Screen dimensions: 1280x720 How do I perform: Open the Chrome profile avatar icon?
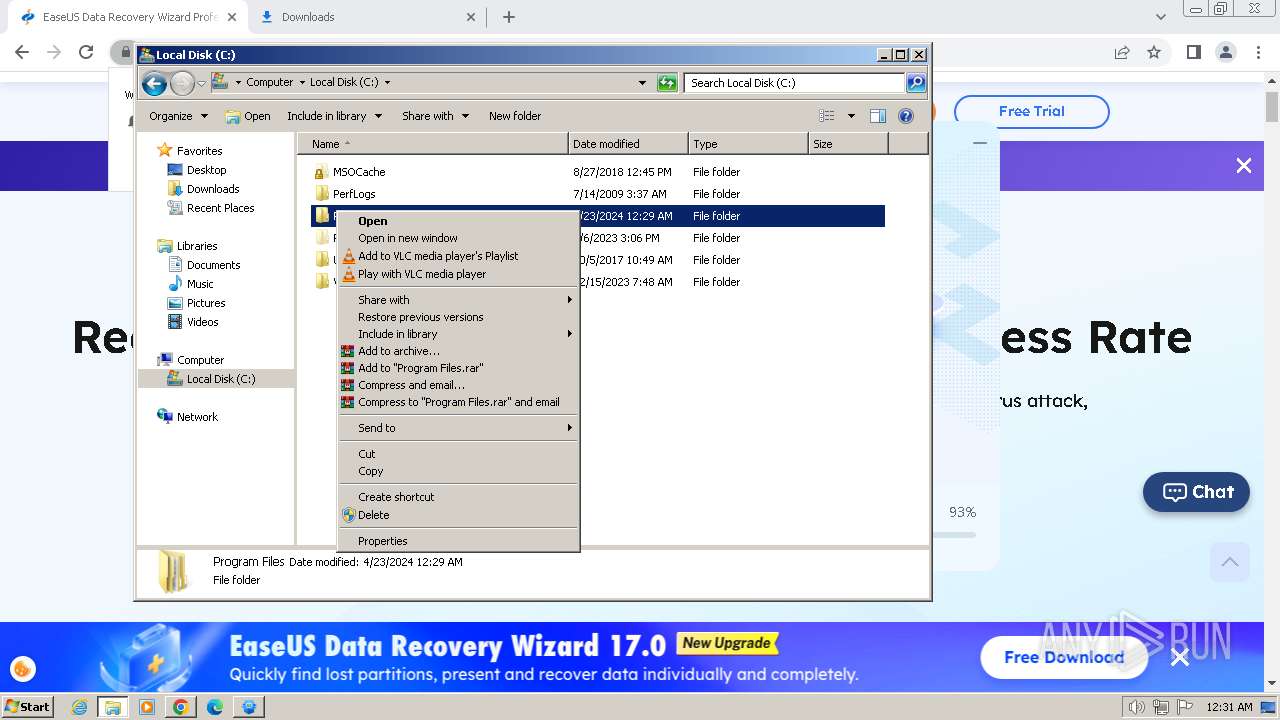(x=1225, y=52)
